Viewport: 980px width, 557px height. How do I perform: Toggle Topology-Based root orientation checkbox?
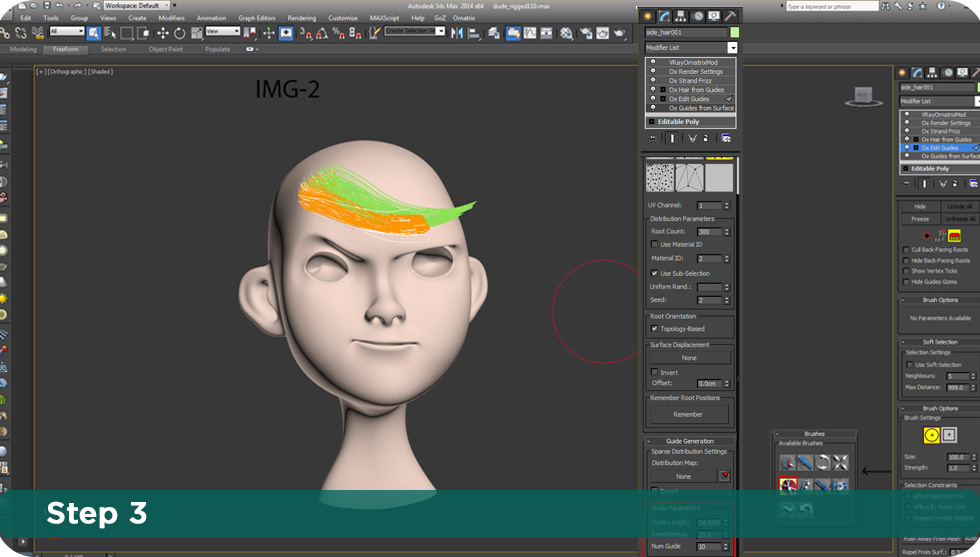tap(654, 328)
